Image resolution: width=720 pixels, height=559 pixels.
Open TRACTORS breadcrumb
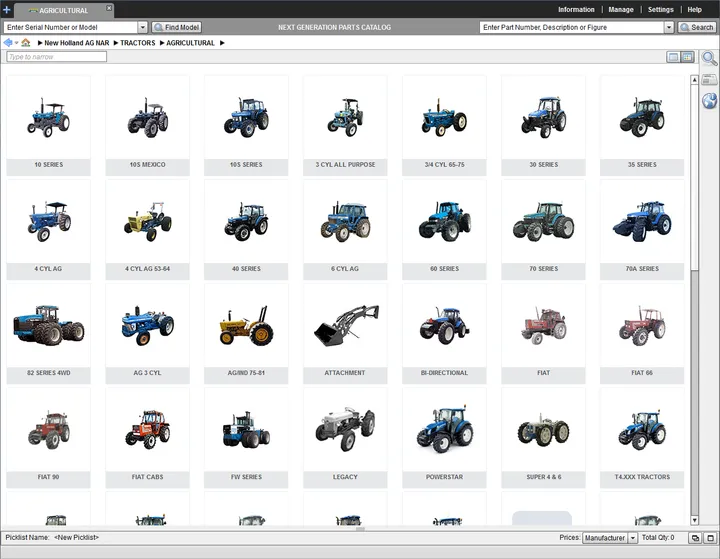(x=138, y=43)
